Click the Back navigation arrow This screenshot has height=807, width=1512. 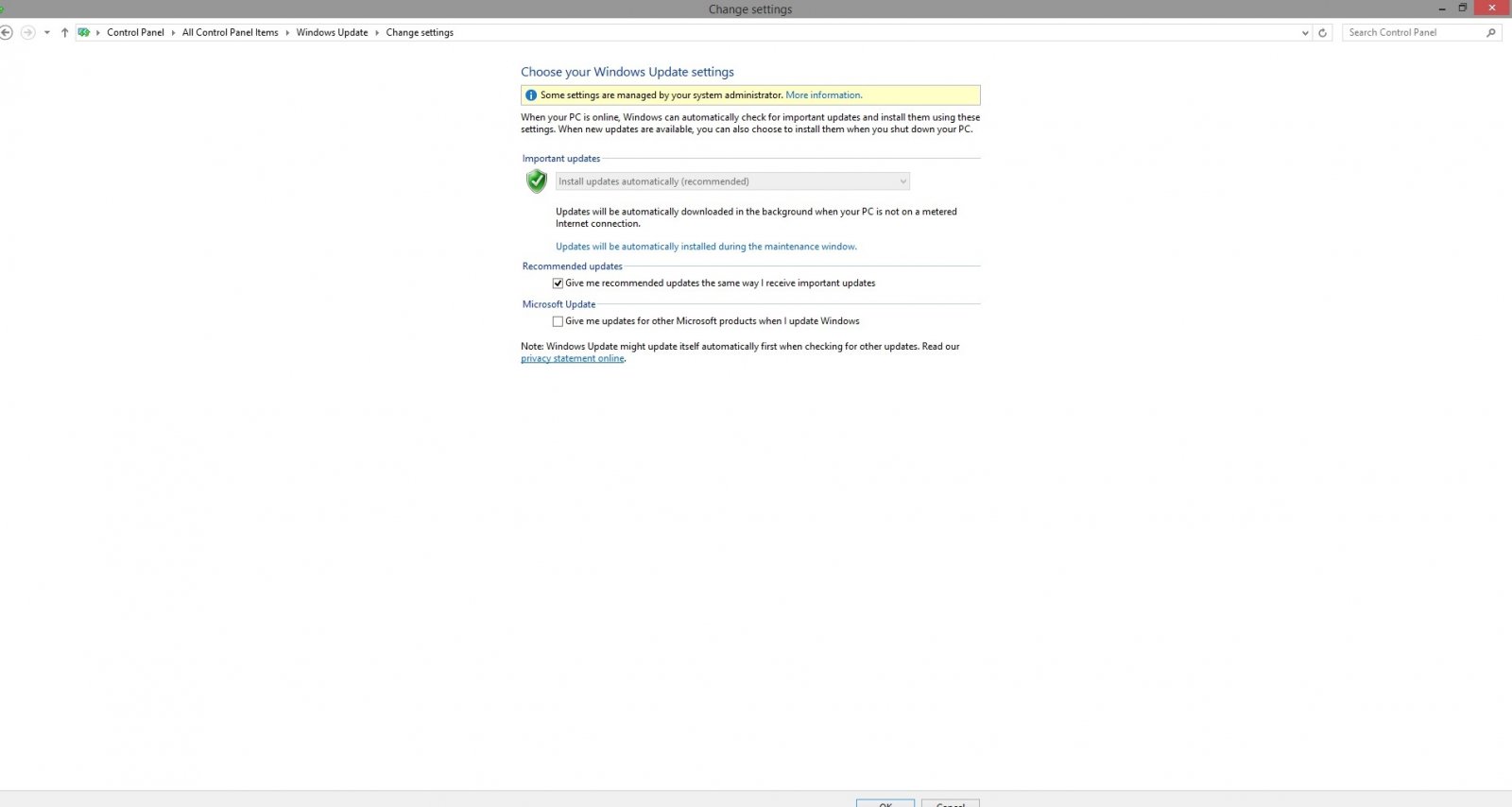click(7, 32)
